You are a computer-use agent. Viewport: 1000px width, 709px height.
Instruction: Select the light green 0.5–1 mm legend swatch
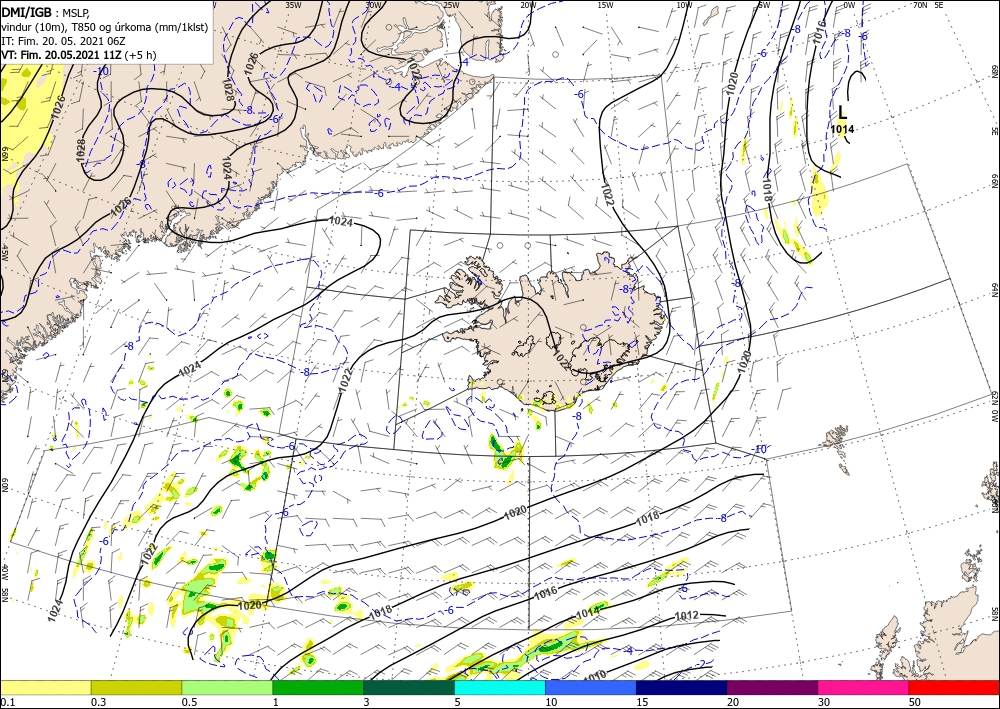point(227,687)
